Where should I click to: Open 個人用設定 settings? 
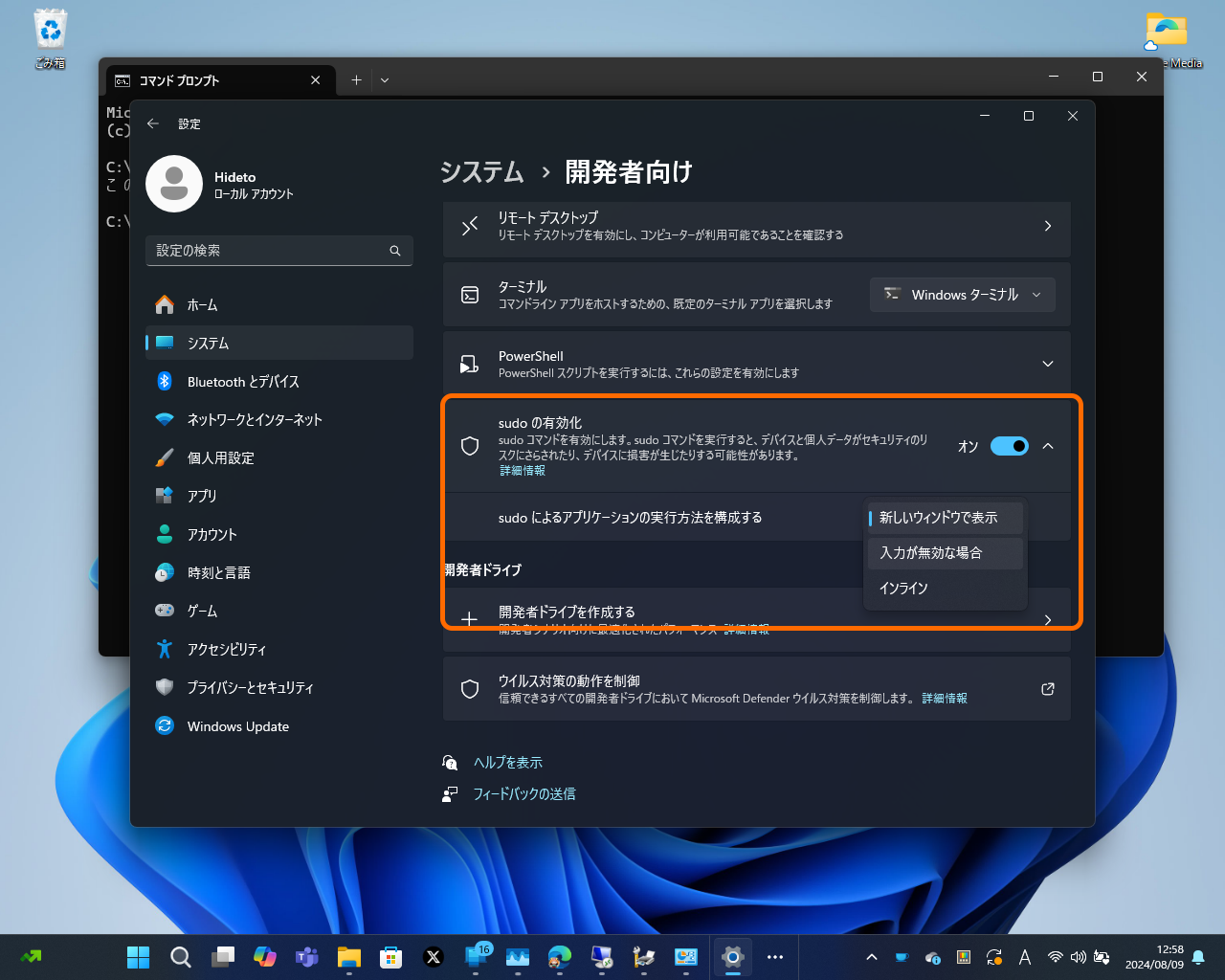pyautogui.click(x=230, y=457)
